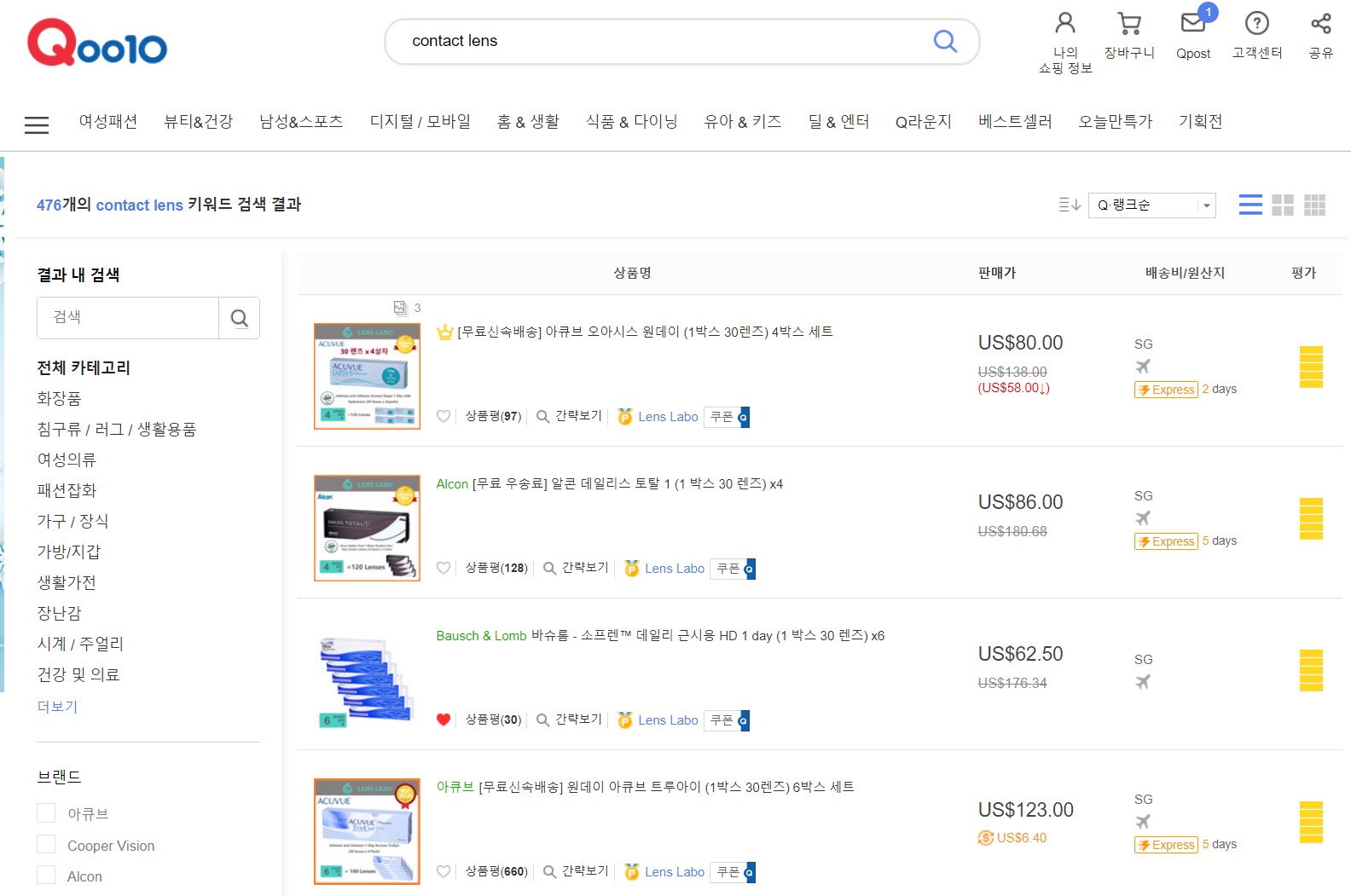Open the Bausch & Lomb blue boxes thumbnail
Viewport: 1351px width, 896px height.
point(367,679)
